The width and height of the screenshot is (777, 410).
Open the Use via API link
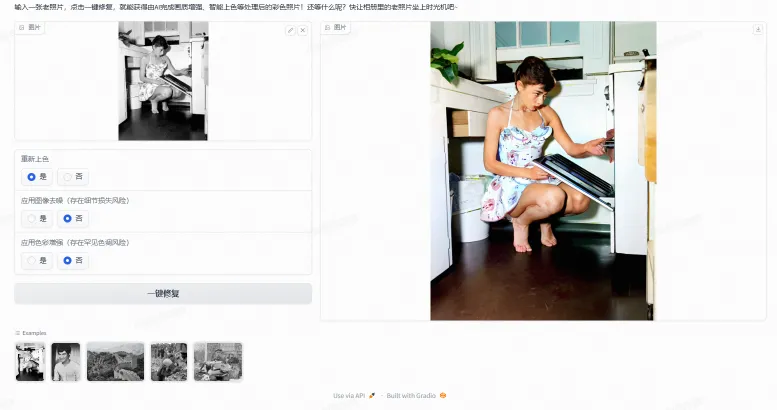tap(354, 396)
